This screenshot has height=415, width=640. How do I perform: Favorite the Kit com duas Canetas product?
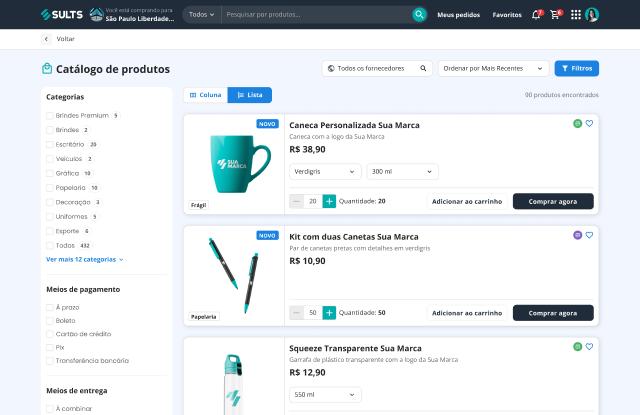[x=589, y=235]
